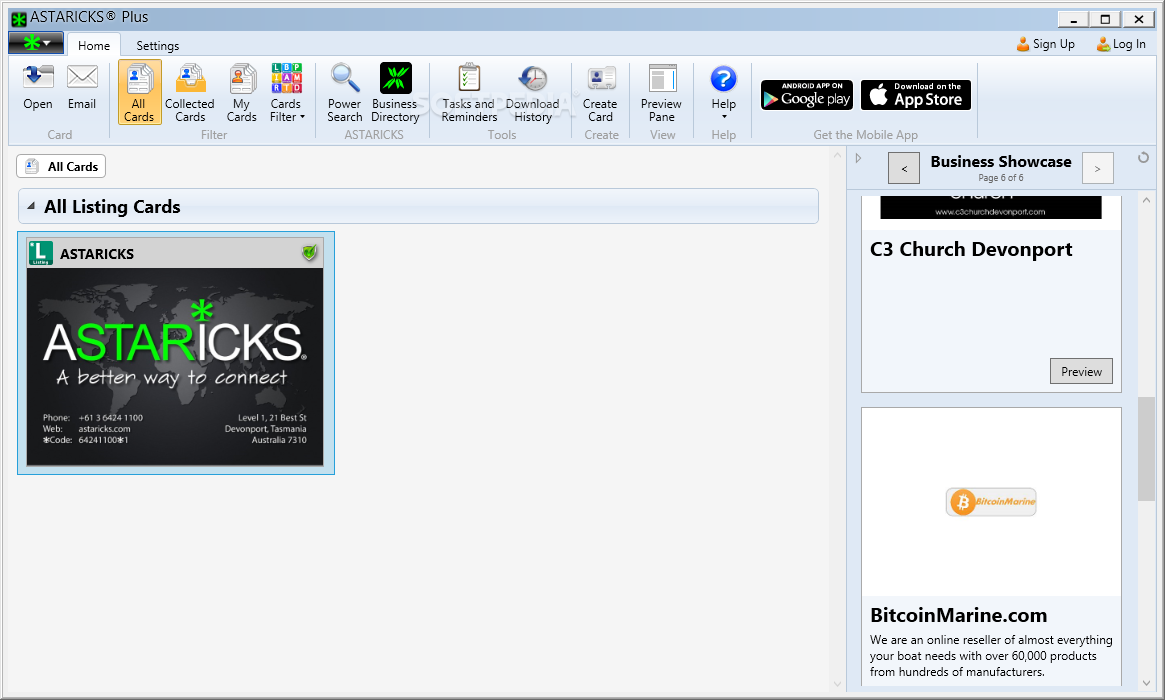Click the main list scroll-down arrow
This screenshot has width=1165, height=700.
tap(837, 684)
